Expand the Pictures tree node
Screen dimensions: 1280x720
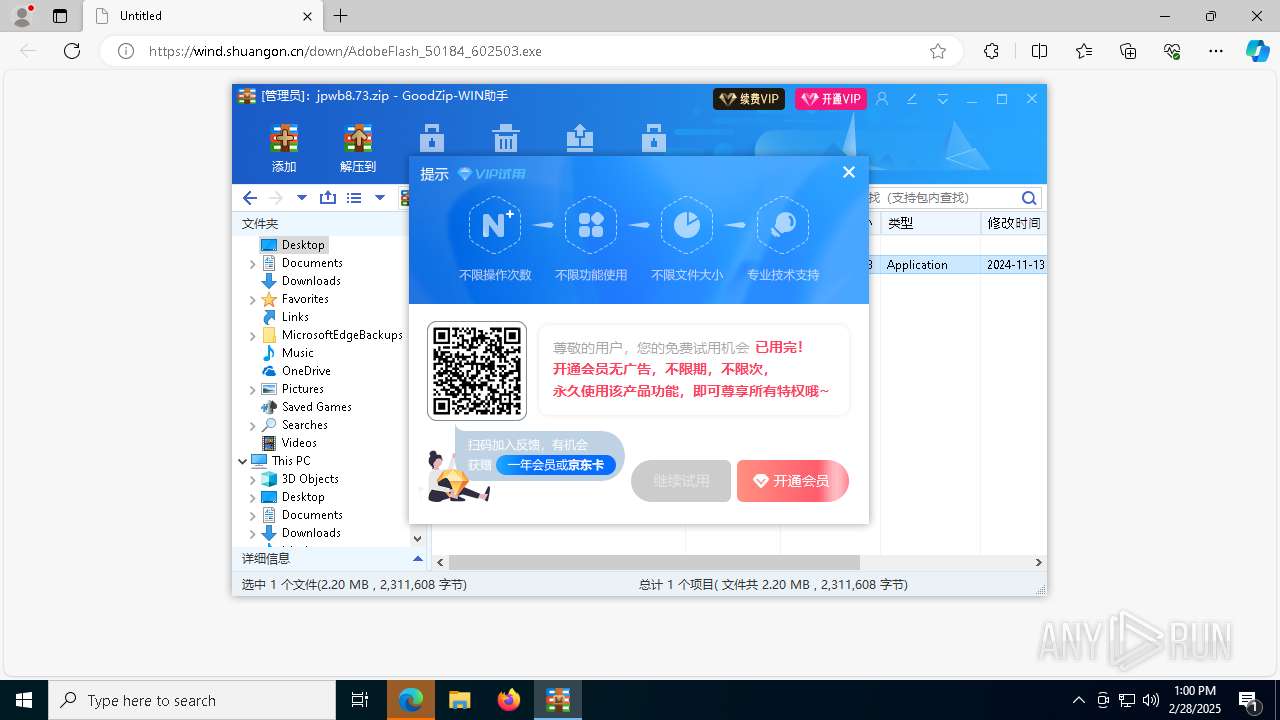pos(252,389)
